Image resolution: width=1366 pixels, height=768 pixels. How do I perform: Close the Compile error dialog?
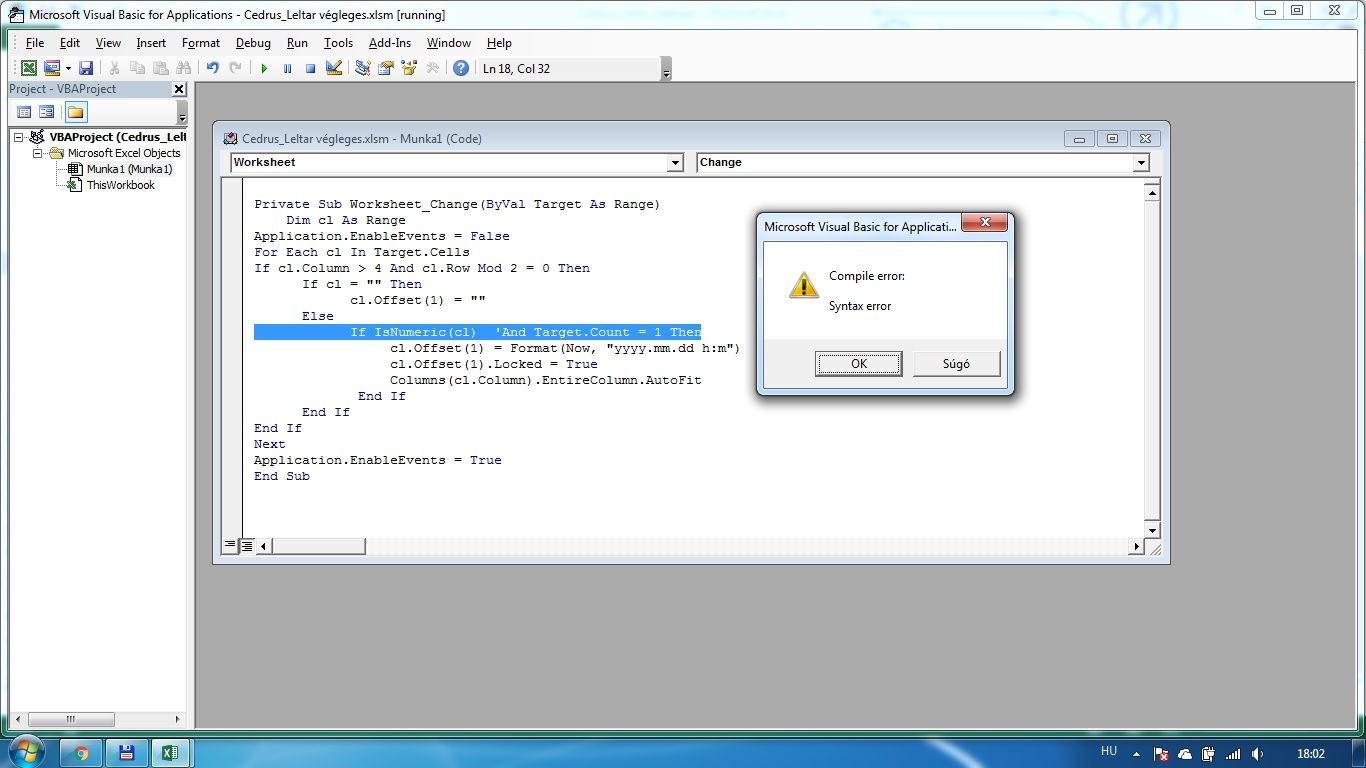click(x=986, y=223)
